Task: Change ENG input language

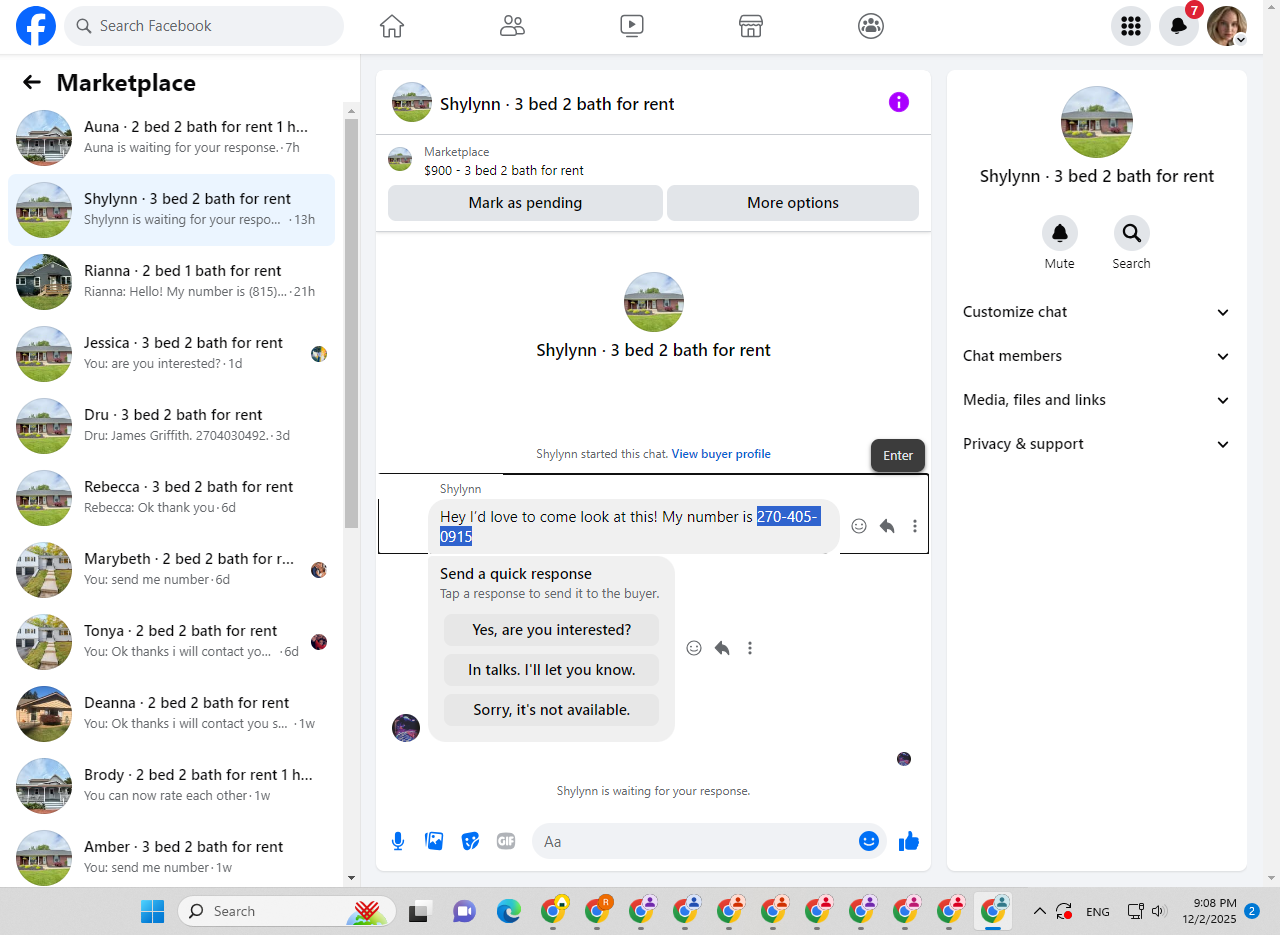Action: (x=1097, y=911)
